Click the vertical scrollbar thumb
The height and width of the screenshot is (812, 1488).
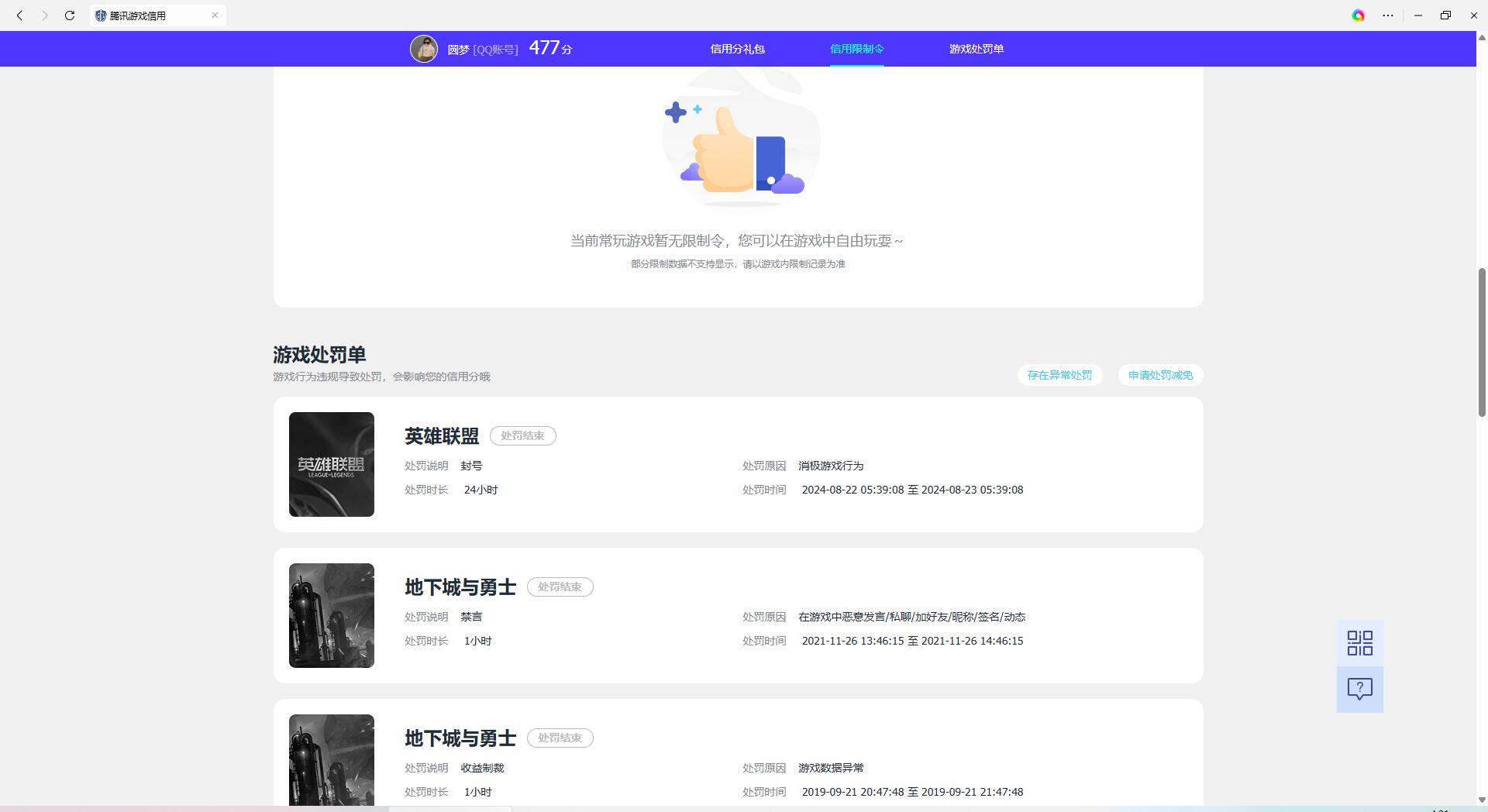(x=1482, y=342)
